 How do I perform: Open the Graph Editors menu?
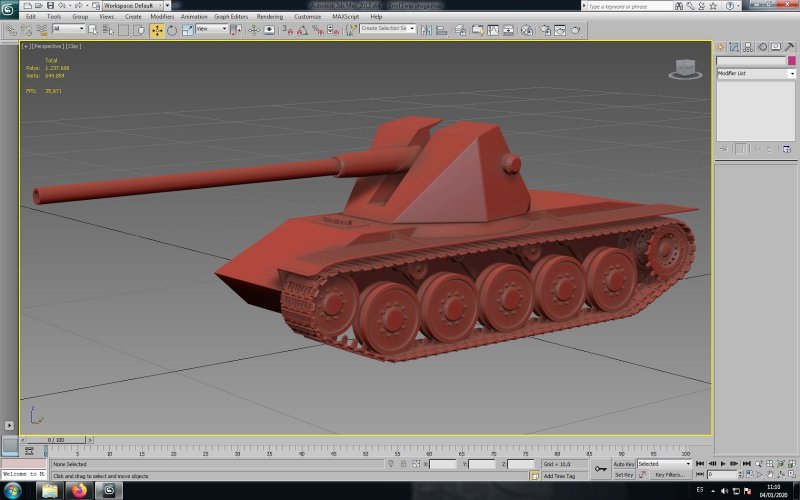[231, 16]
